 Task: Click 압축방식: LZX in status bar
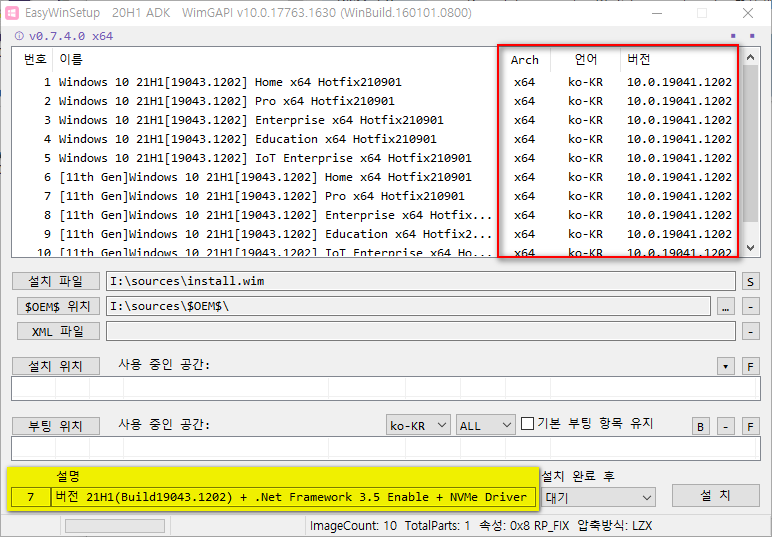coord(614,526)
